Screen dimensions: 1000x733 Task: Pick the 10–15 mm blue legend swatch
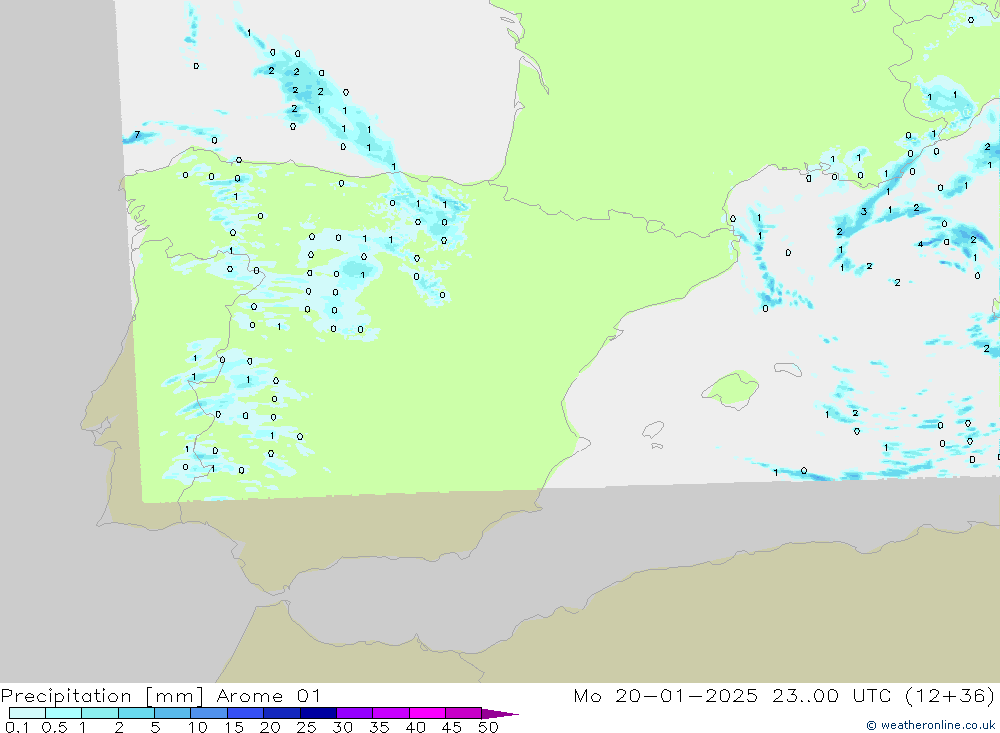pyautogui.click(x=209, y=713)
